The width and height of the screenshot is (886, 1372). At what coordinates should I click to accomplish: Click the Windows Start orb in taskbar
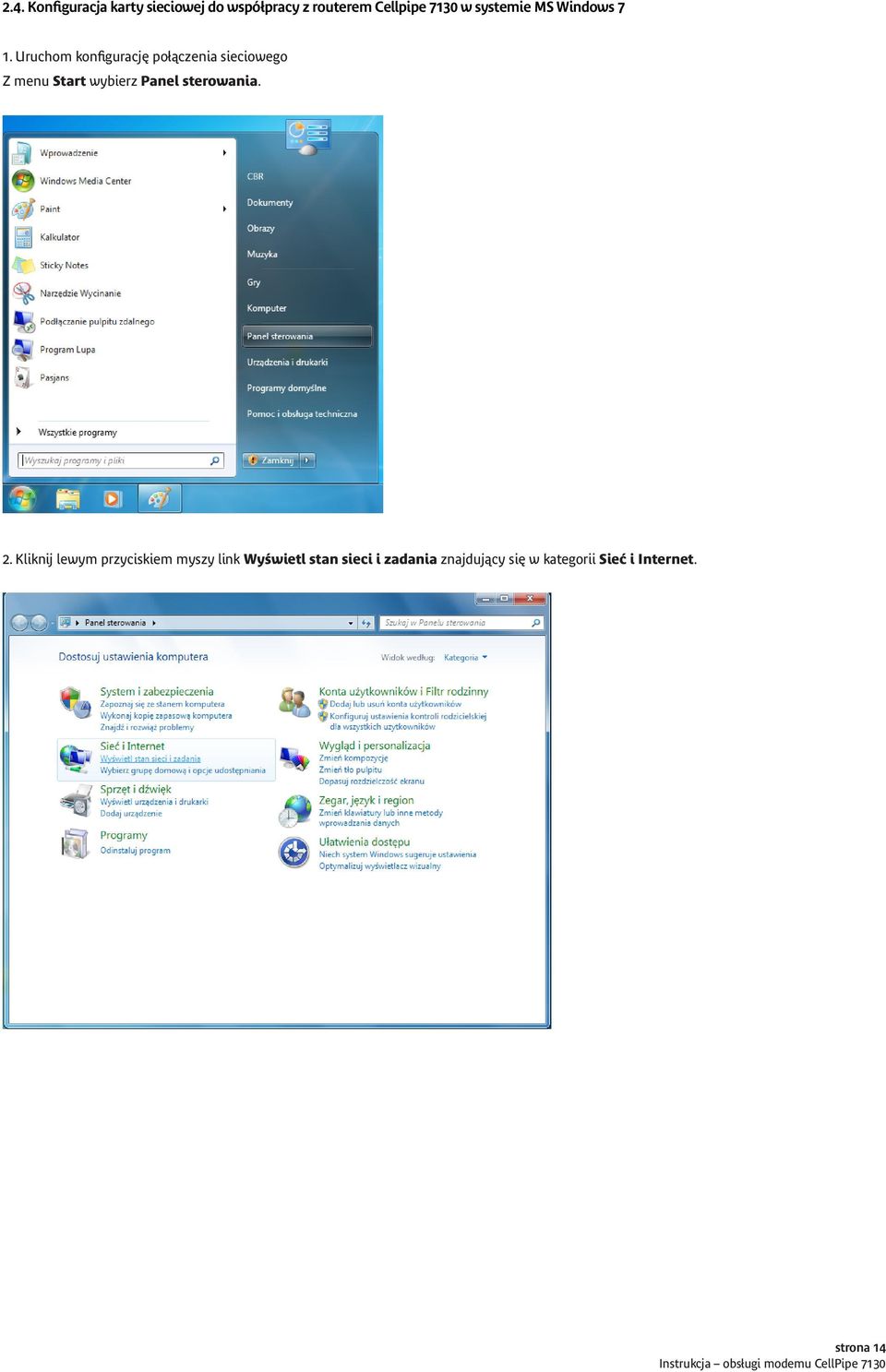[x=22, y=498]
